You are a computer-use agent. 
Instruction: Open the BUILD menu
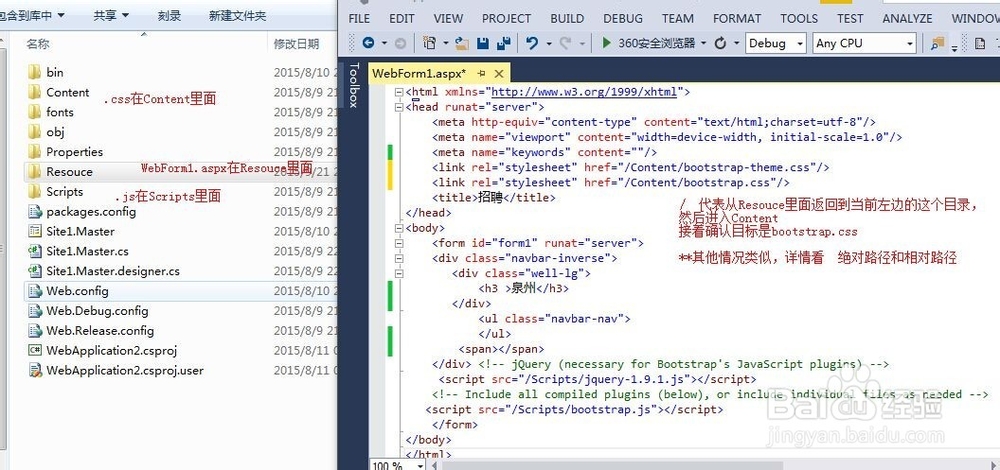(567, 18)
